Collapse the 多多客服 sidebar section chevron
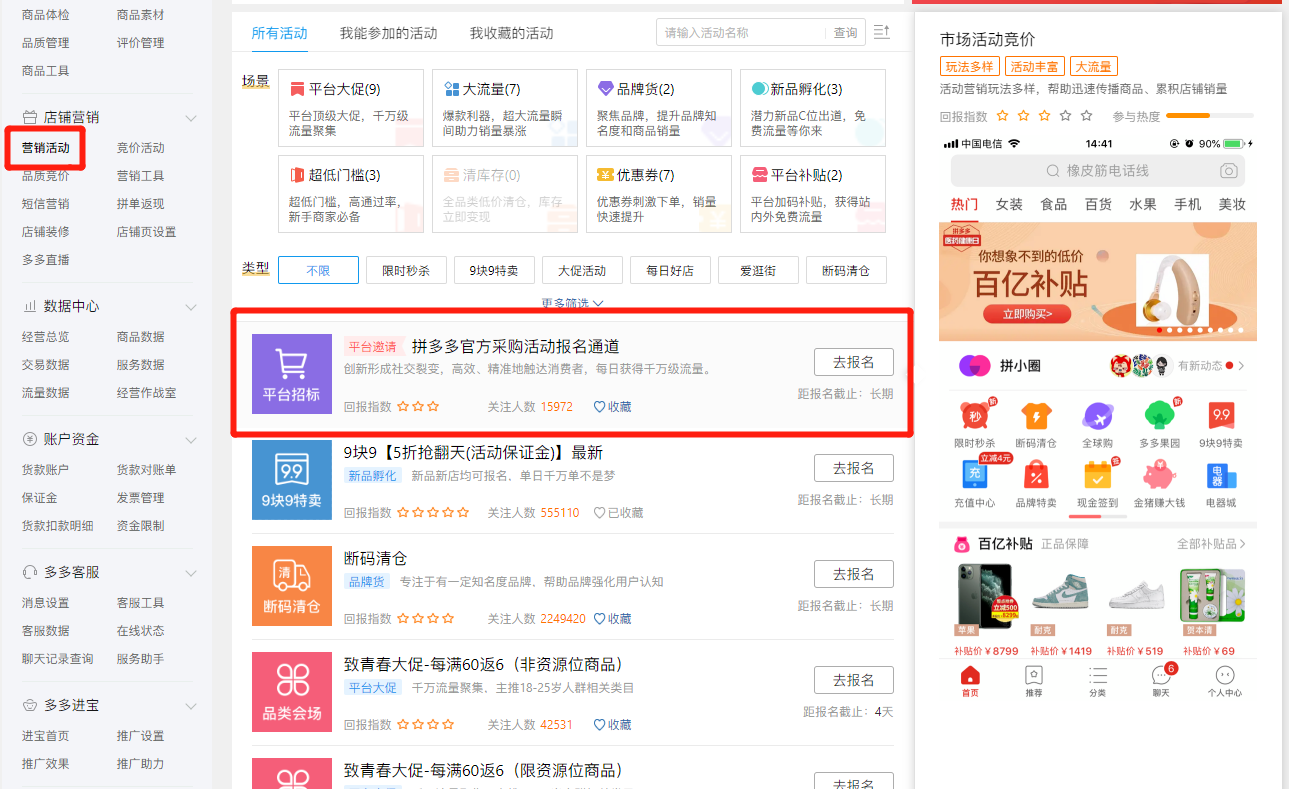1289x789 pixels. (191, 573)
